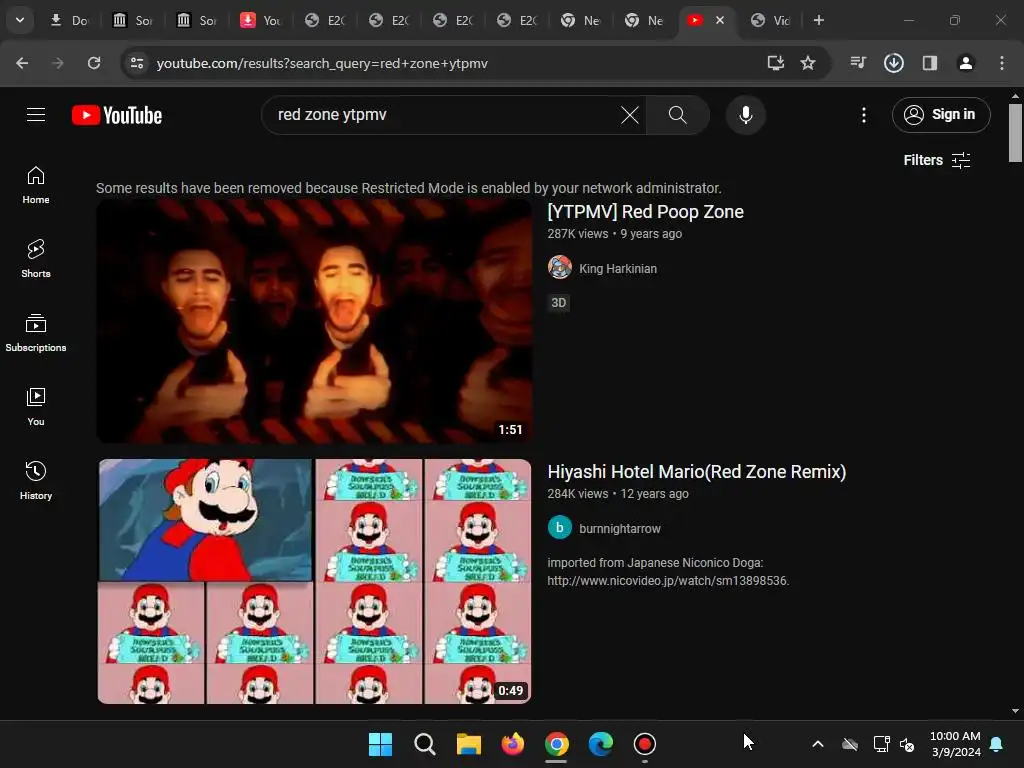The width and height of the screenshot is (1024, 768).
Task: Toggle the Chrome side panel
Action: 929,63
